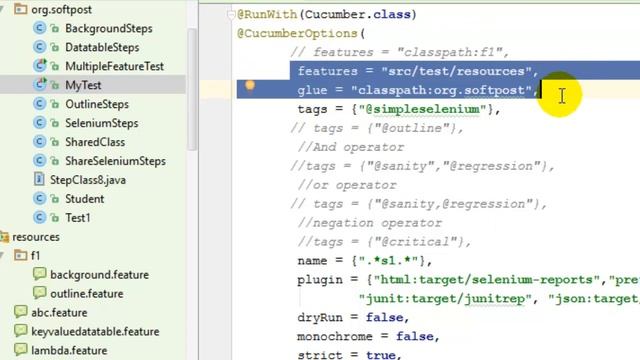This screenshot has height=360, width=640.
Task: Click the "junit:target/junitrep" string
Action: pos(445,299)
